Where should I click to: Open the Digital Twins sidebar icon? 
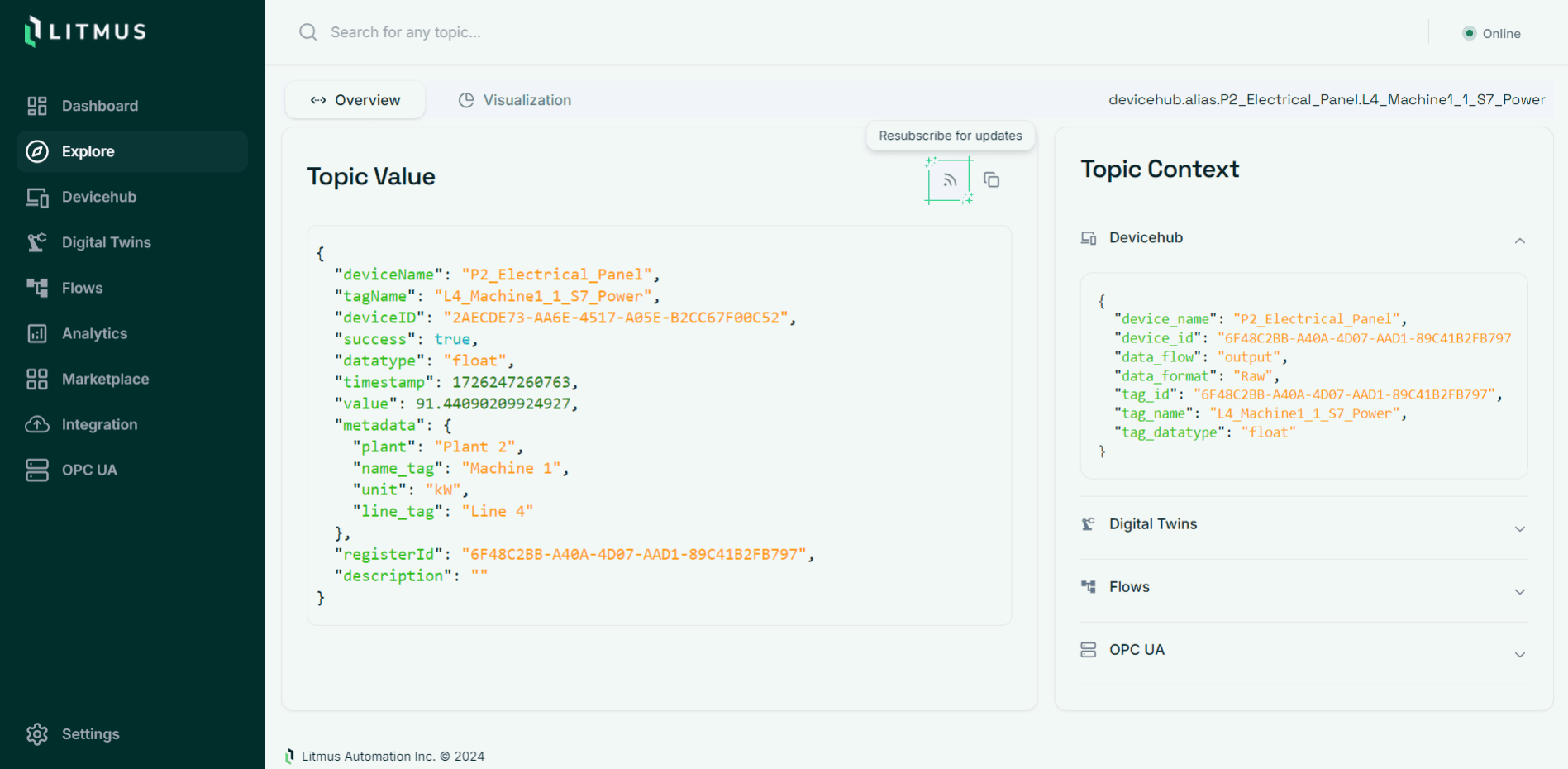pos(37,241)
